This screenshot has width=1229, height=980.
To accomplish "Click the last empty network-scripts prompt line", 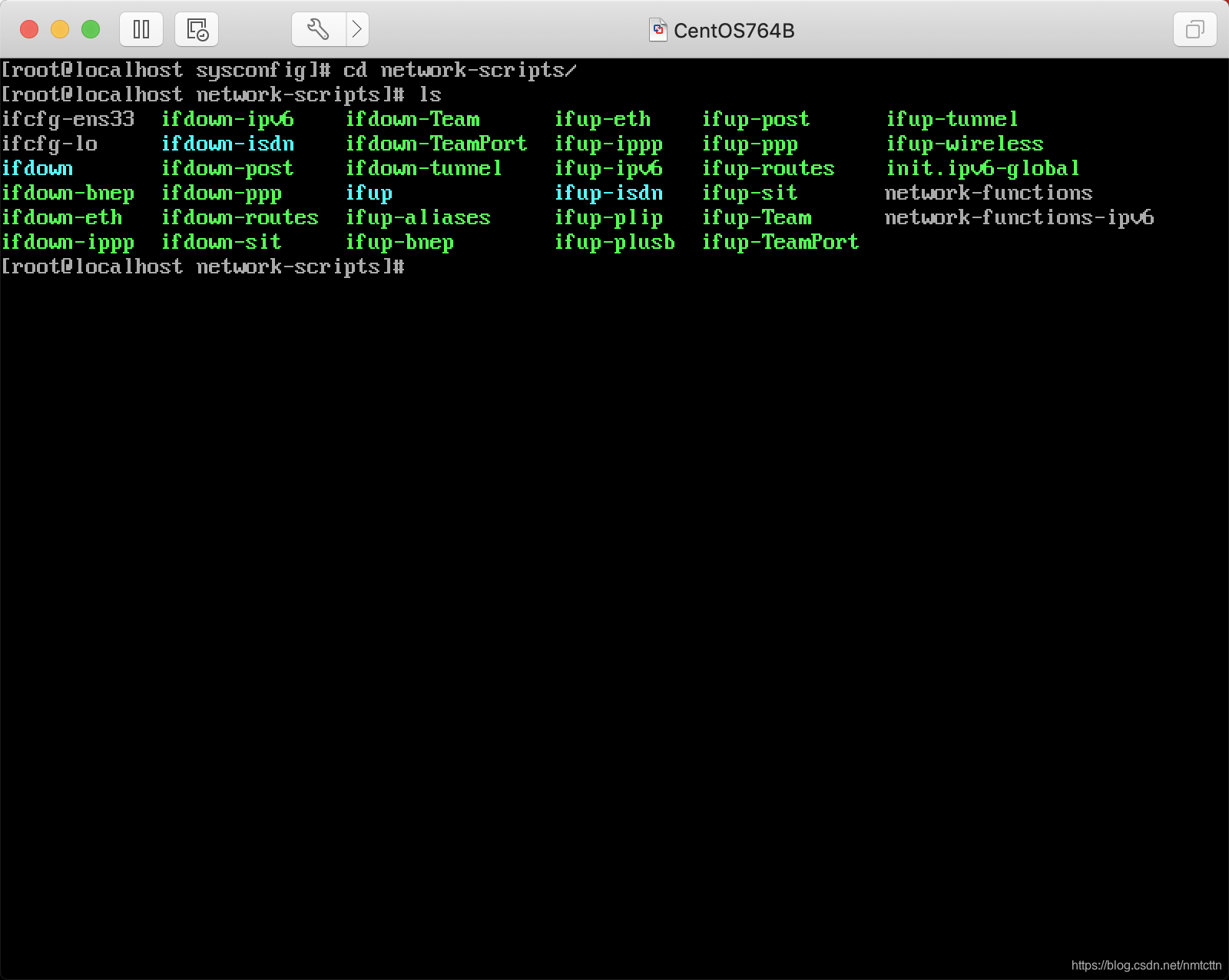I will coord(204,267).
